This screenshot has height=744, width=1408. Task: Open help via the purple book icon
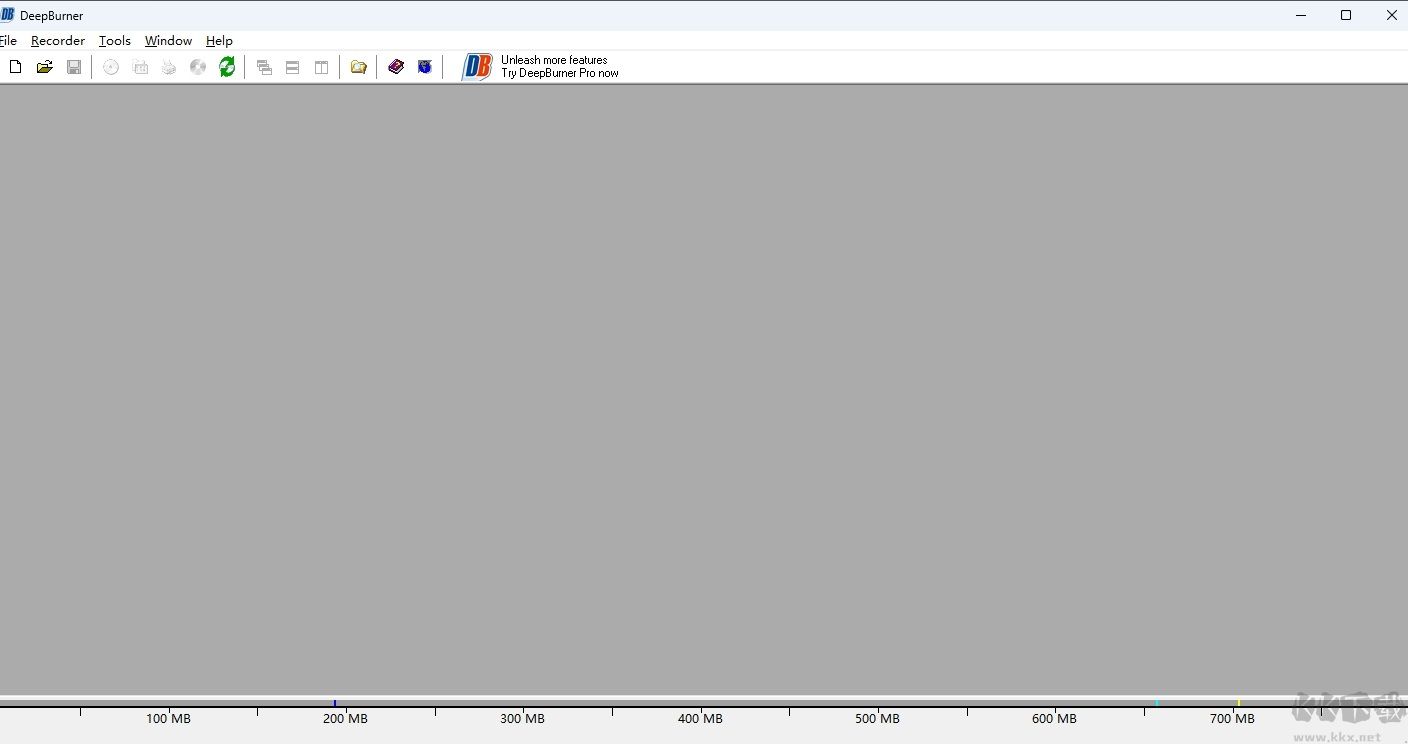tap(396, 67)
